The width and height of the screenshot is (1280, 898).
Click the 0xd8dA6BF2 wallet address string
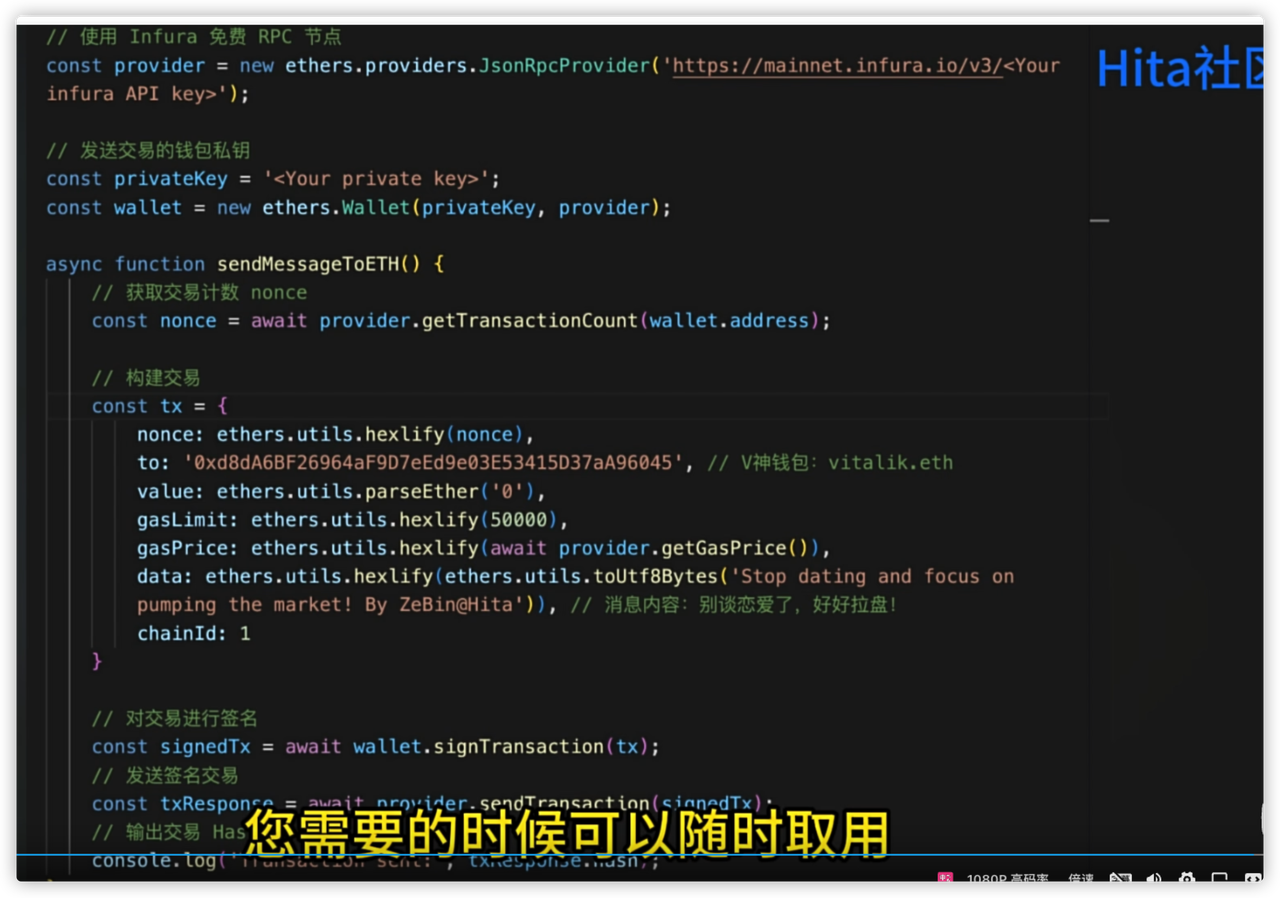(x=434, y=463)
